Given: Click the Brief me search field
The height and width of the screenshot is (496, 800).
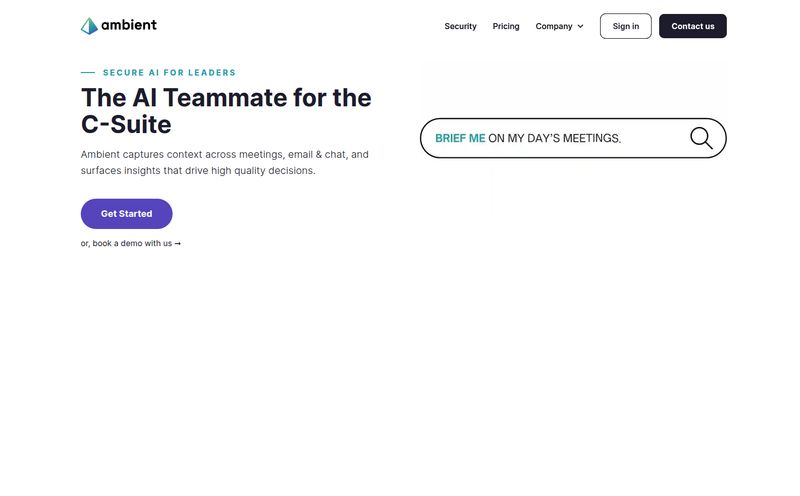Looking at the screenshot, I should (573, 138).
